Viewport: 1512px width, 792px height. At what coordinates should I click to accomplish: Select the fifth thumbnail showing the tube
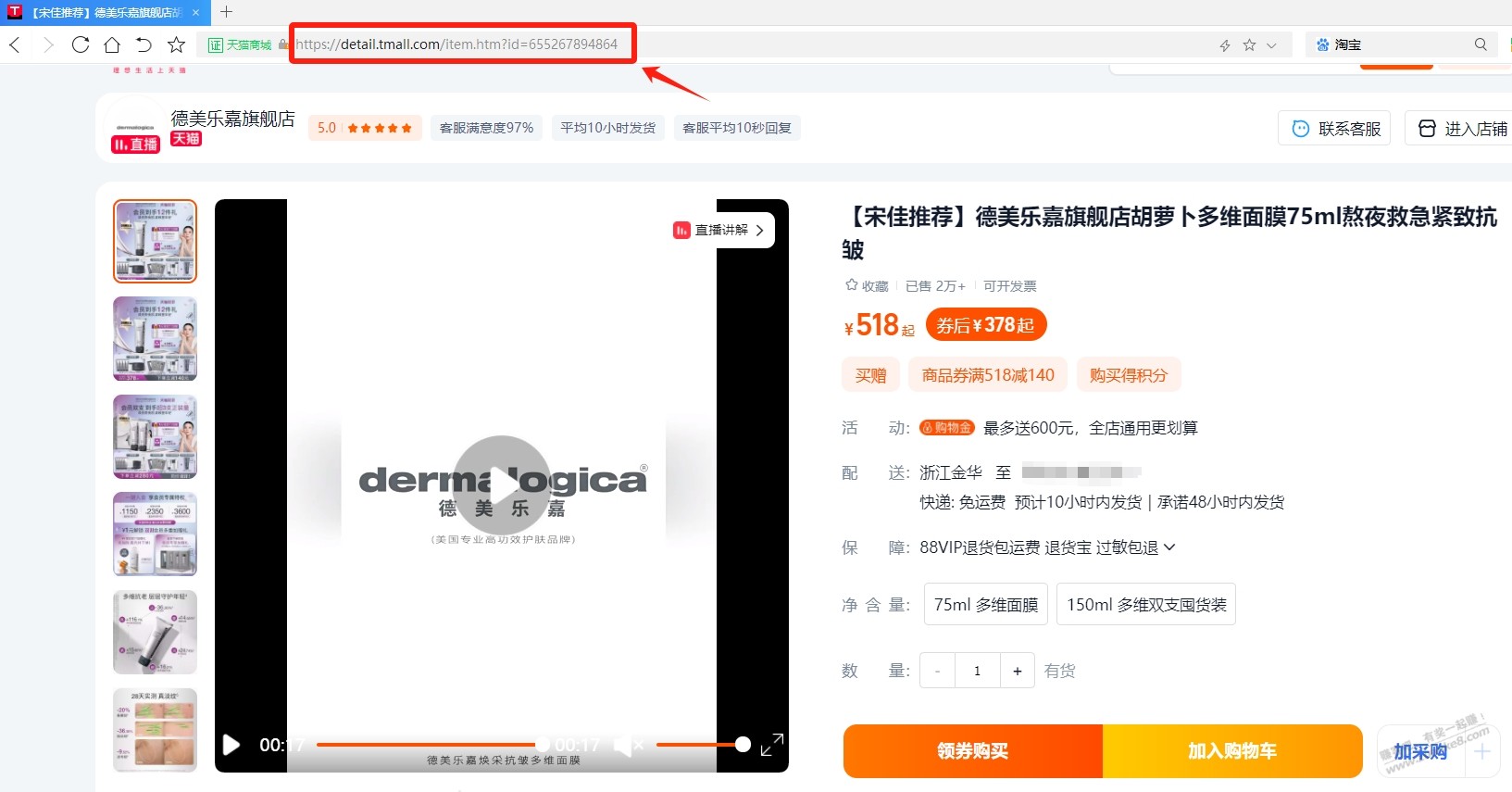tap(156, 633)
